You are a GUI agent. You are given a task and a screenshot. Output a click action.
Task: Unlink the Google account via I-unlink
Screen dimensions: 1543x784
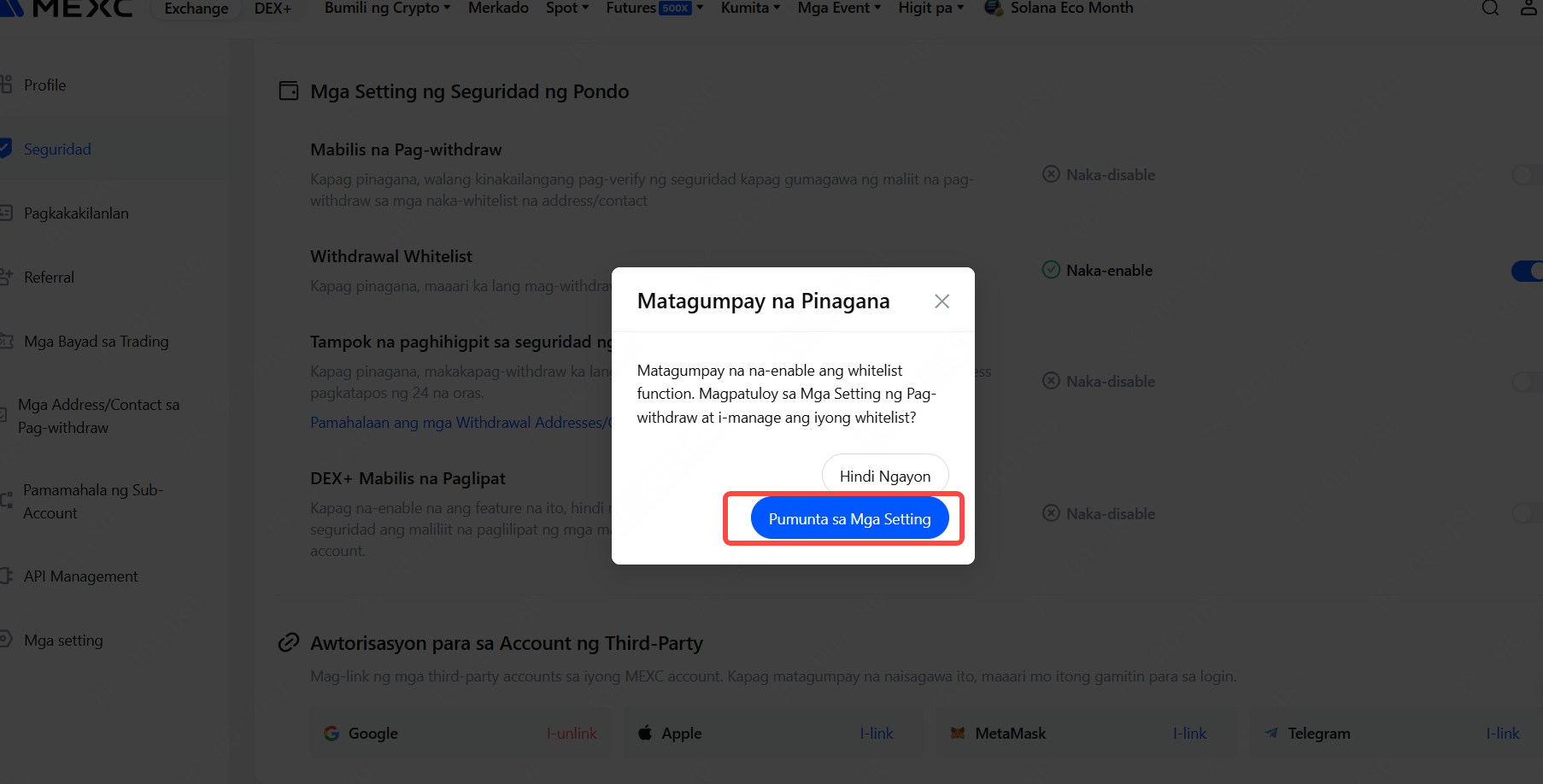pyautogui.click(x=572, y=733)
